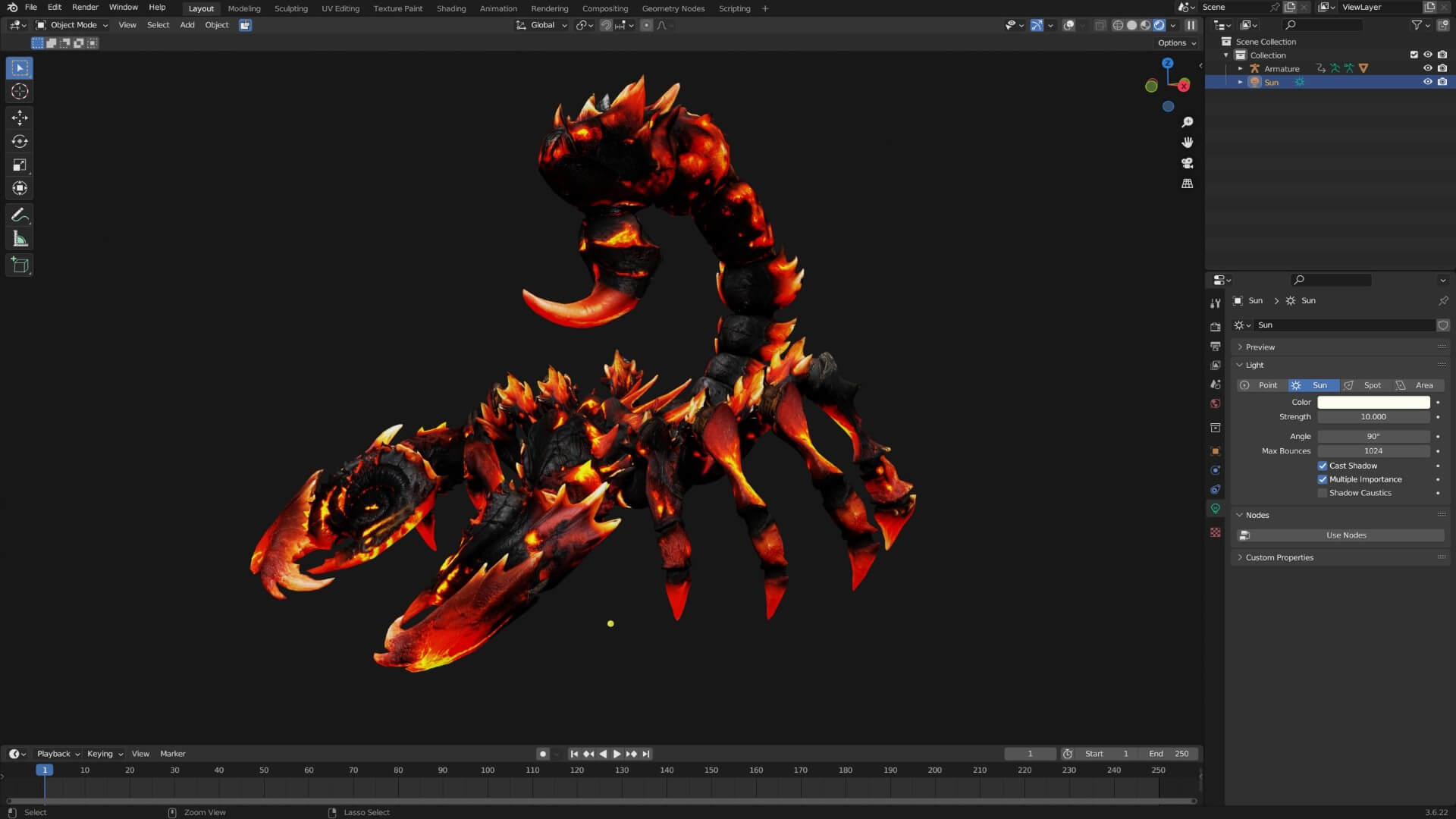Open the Object Constraints properties tab
Viewport: 1456px width, 819px height.
coord(1216,489)
